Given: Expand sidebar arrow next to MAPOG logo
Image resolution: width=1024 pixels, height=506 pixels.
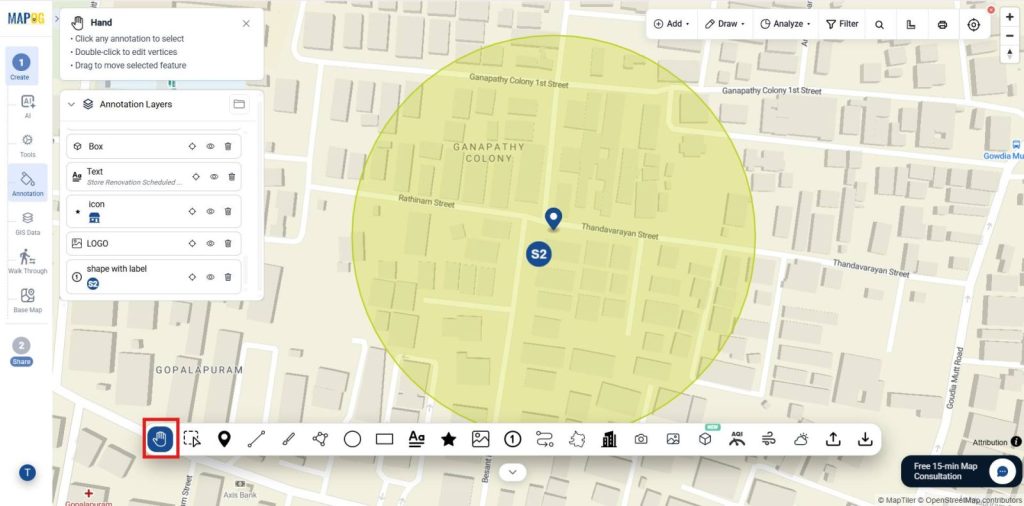Looking at the screenshot, I should 57,19.
